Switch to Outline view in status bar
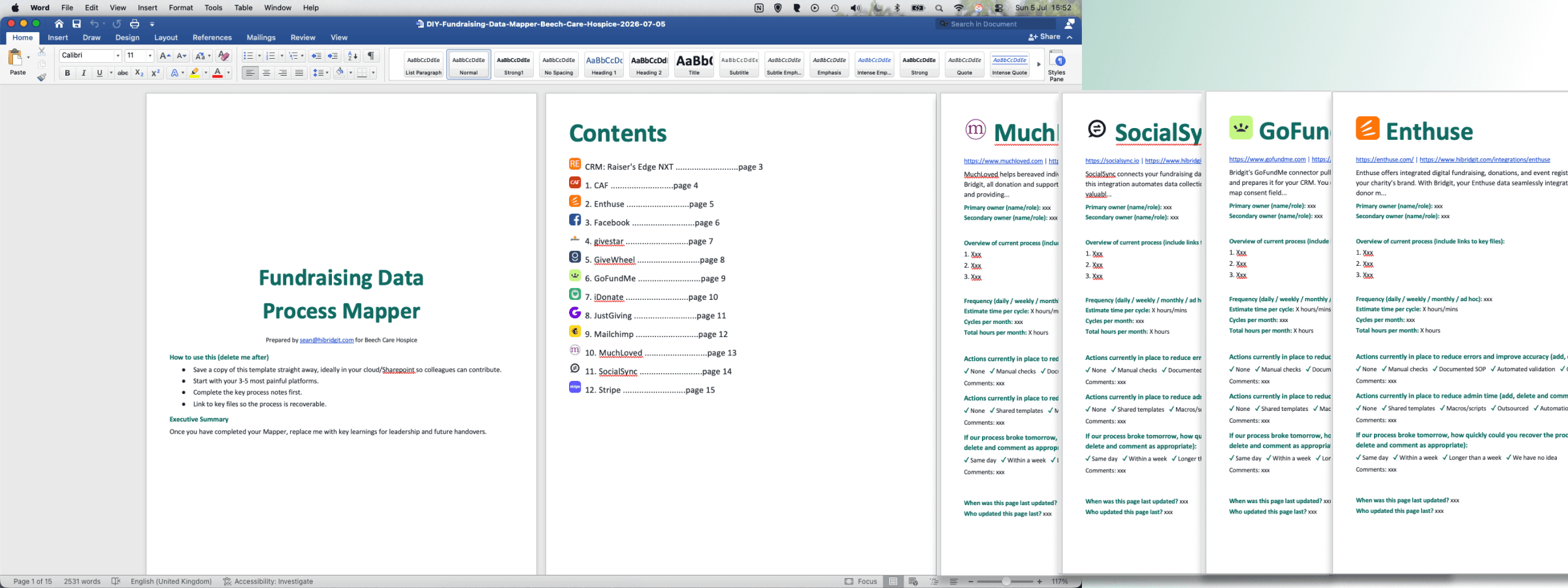1568x588 pixels. point(934,581)
